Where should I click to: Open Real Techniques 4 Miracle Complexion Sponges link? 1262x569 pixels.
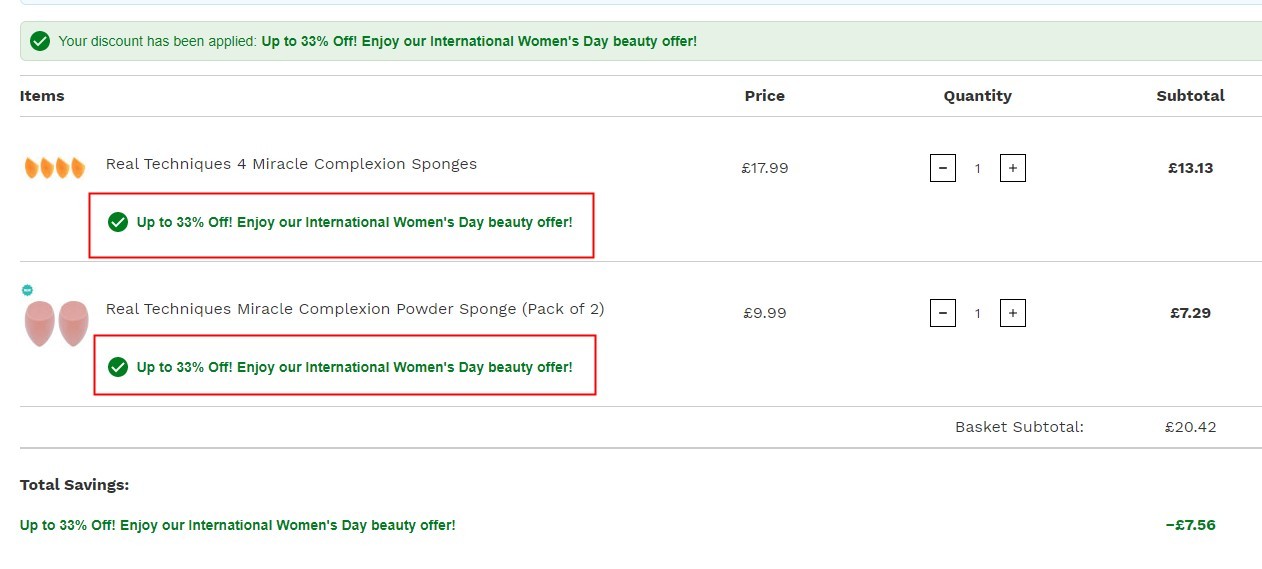(x=291, y=164)
